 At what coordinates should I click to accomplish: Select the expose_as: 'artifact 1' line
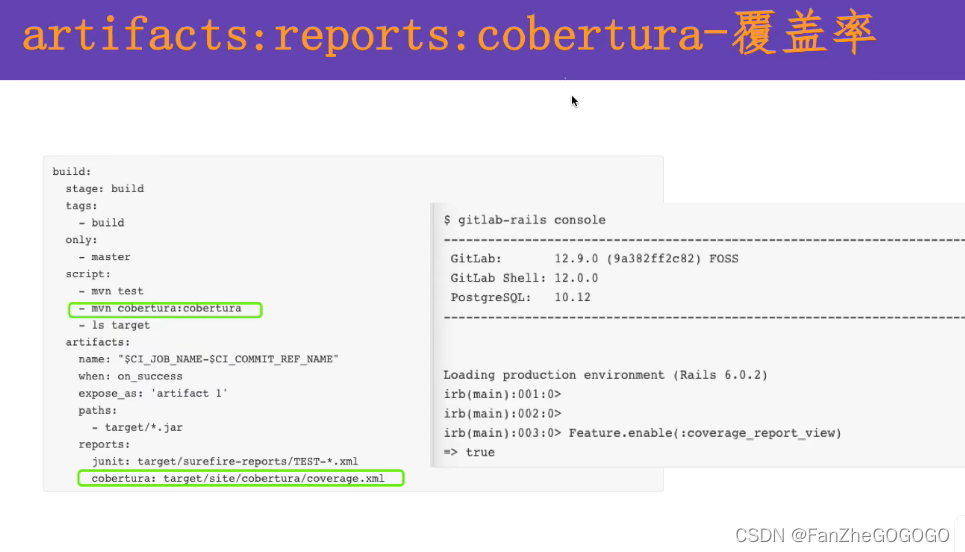tap(153, 394)
